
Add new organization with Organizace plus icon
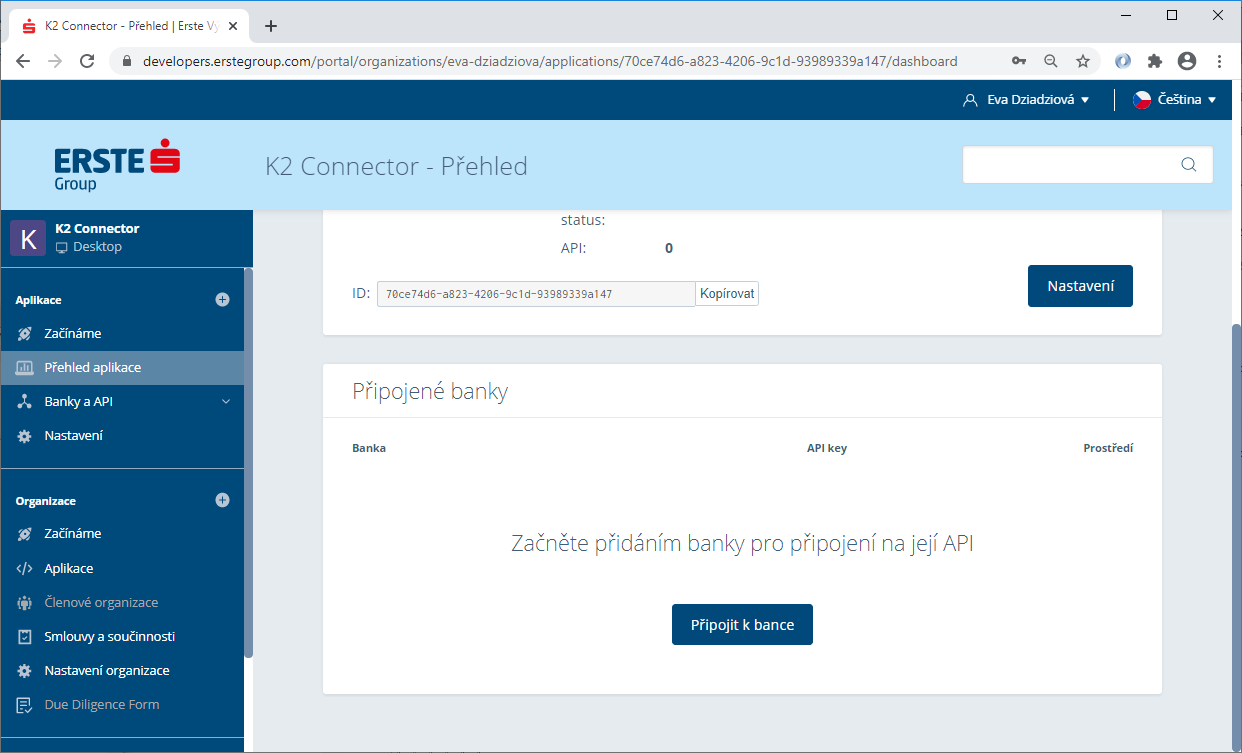[x=222, y=500]
